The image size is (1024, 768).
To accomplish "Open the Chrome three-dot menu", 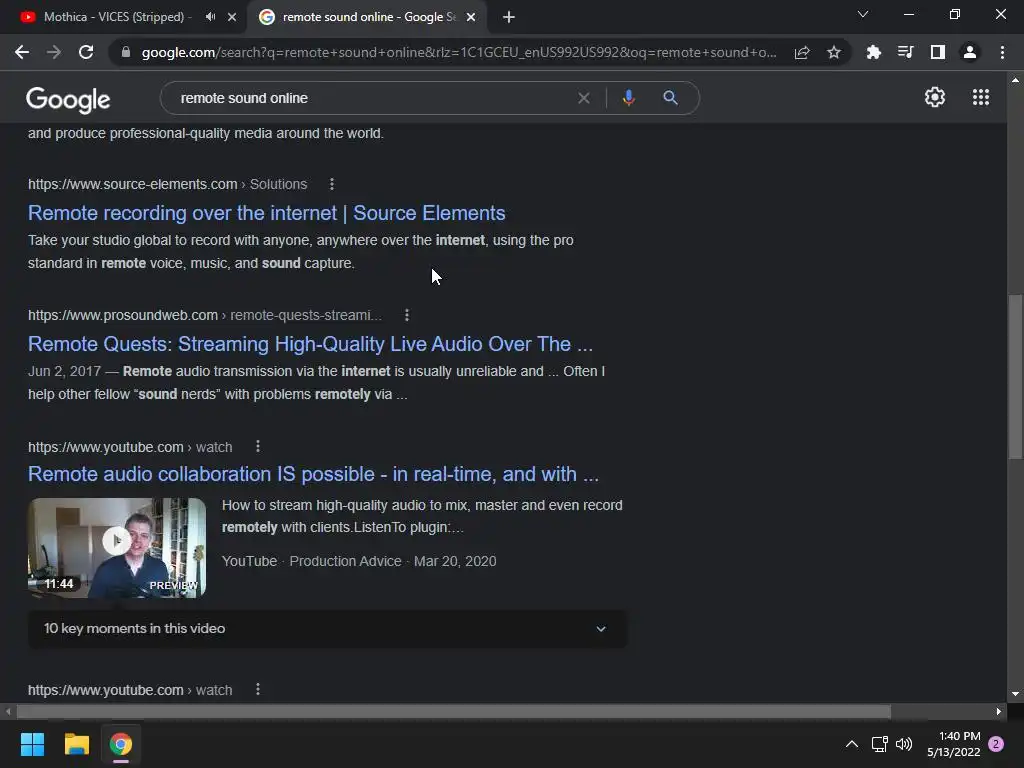I will (1002, 52).
